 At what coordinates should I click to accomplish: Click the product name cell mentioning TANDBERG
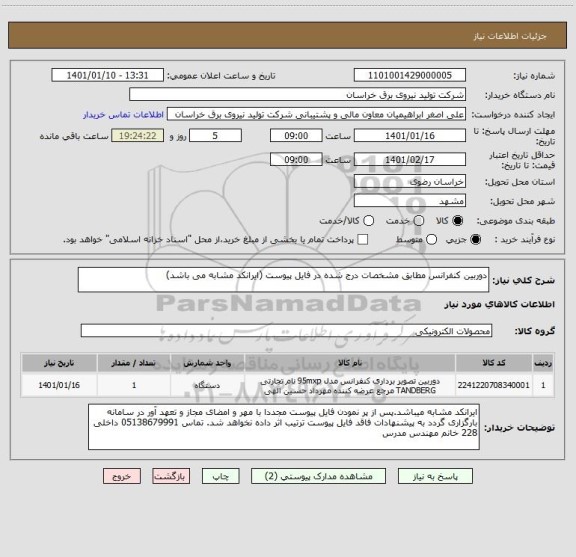[x=350, y=385]
